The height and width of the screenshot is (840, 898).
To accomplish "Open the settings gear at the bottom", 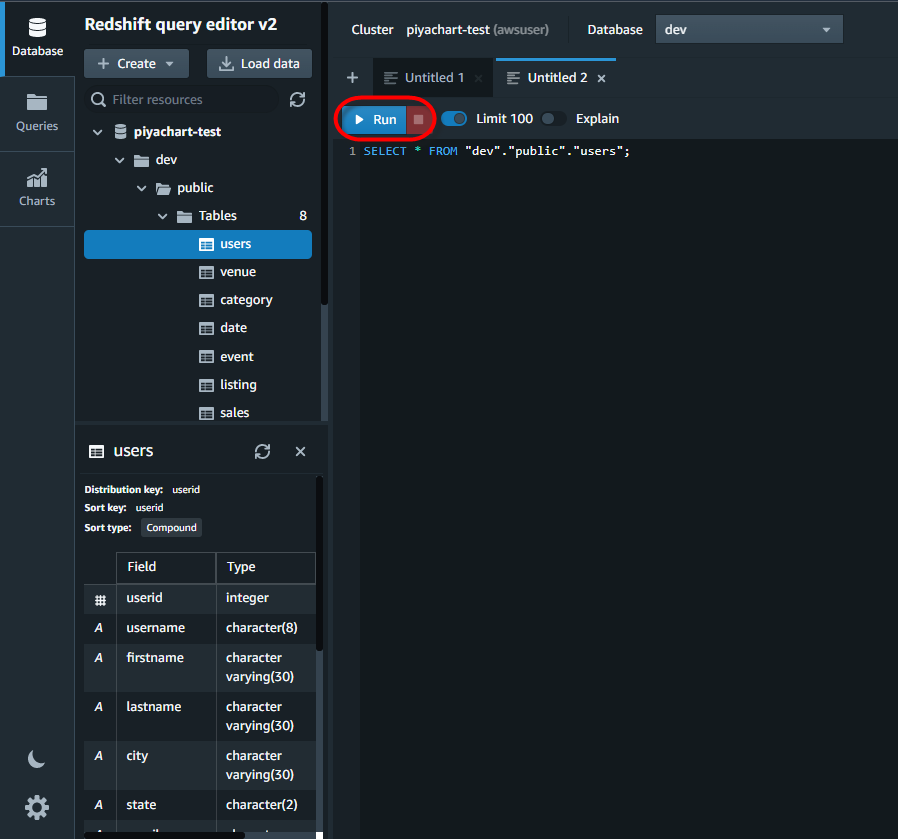I will [36, 807].
